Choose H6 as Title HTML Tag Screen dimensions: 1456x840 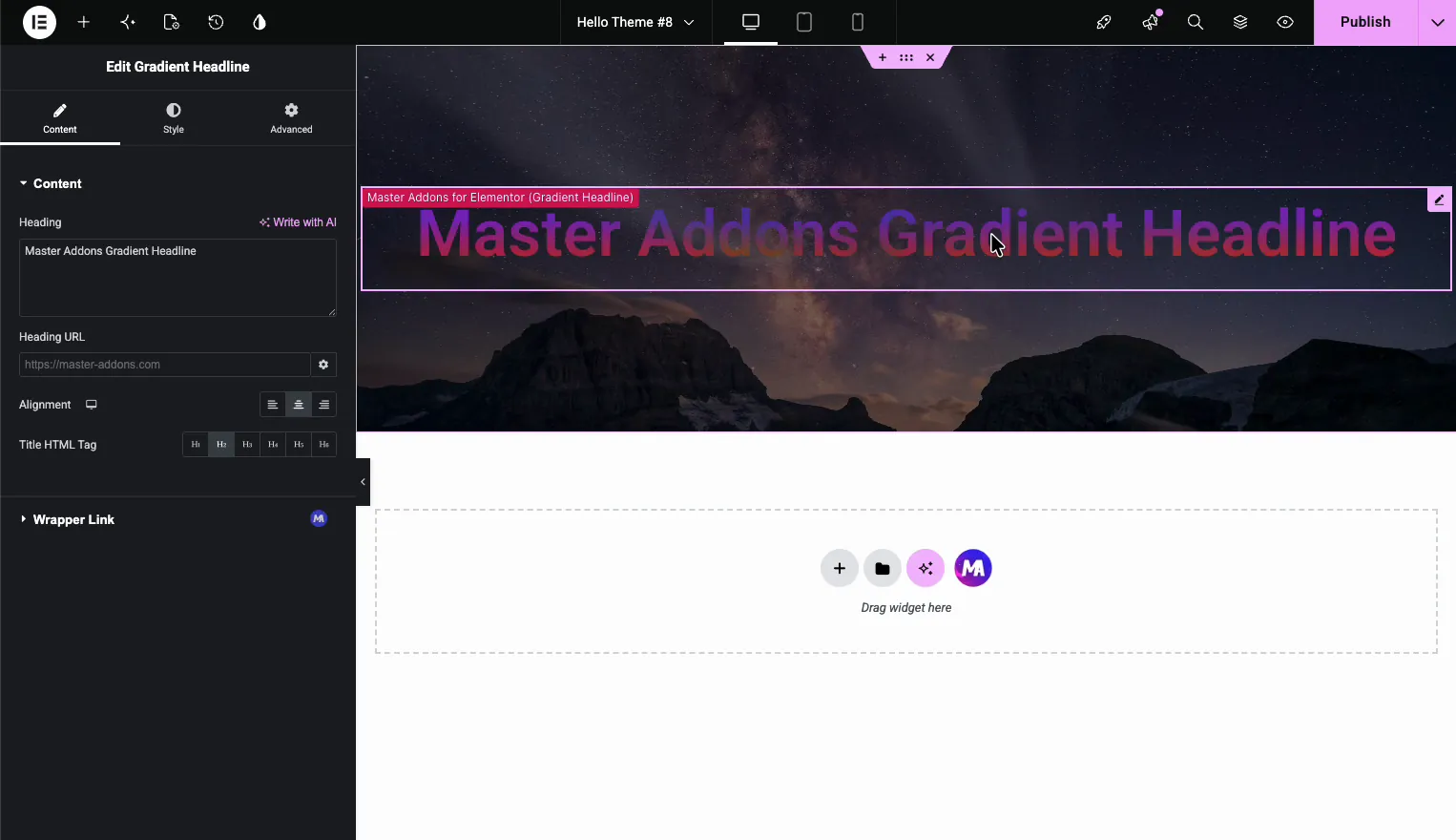coord(324,445)
